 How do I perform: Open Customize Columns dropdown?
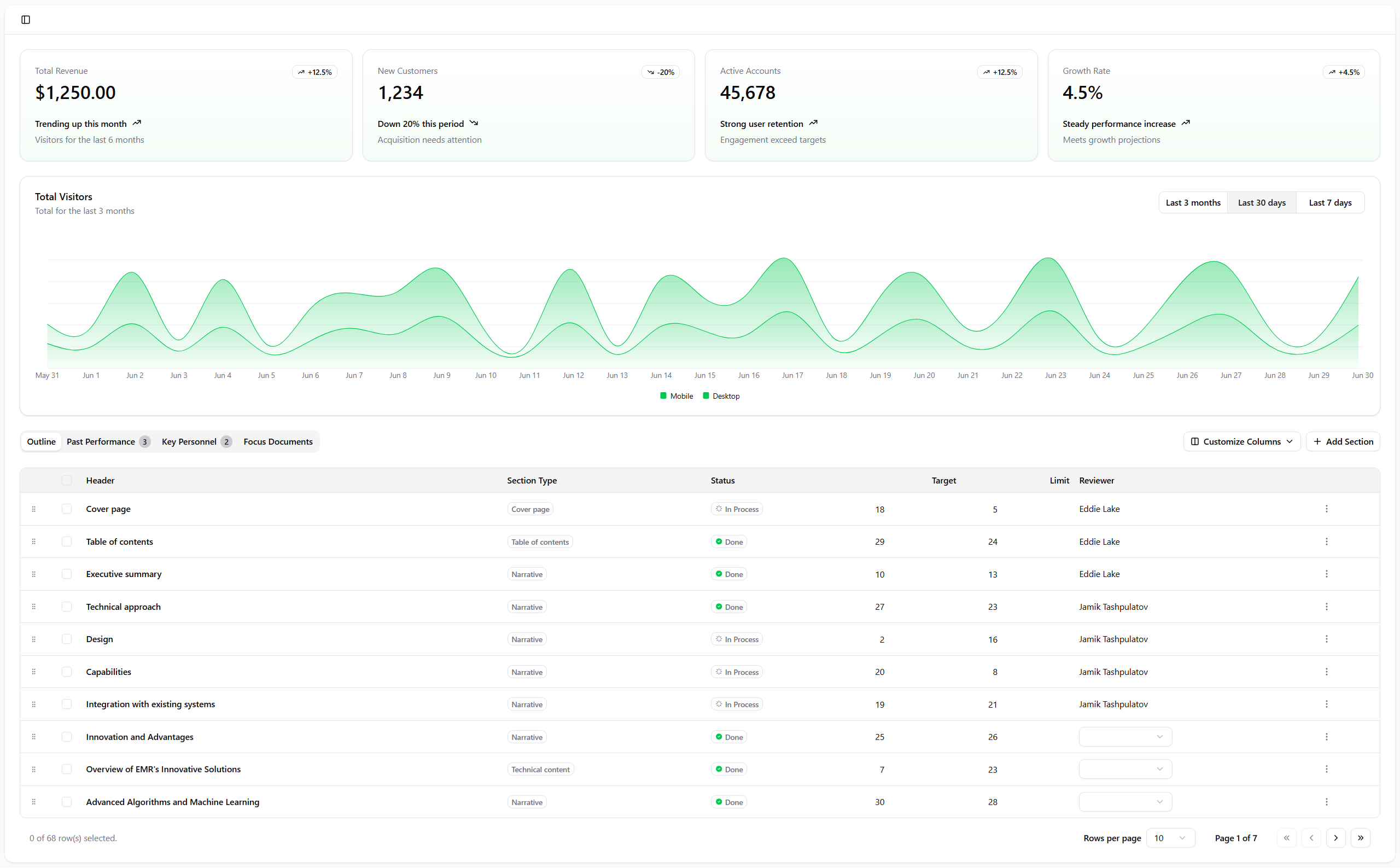point(1241,441)
